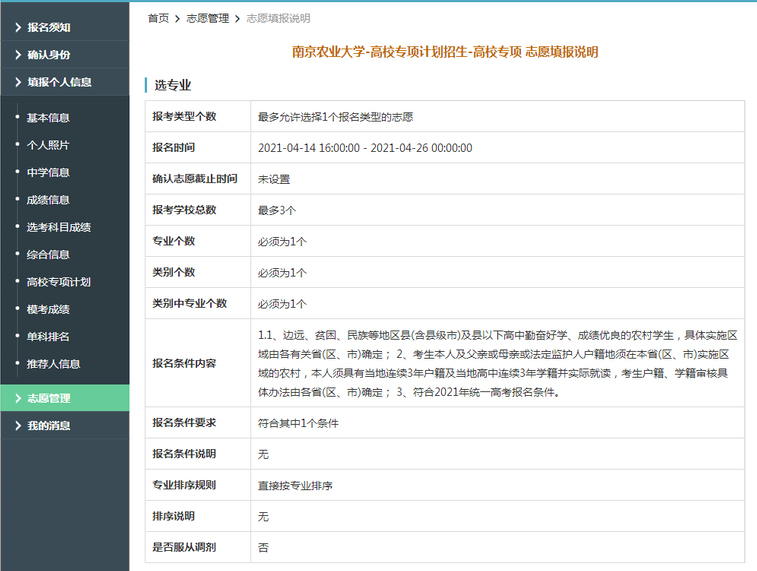Viewport: 757px width, 571px height.
Task: Click the 专业个数 label cell
Action: click(198, 241)
